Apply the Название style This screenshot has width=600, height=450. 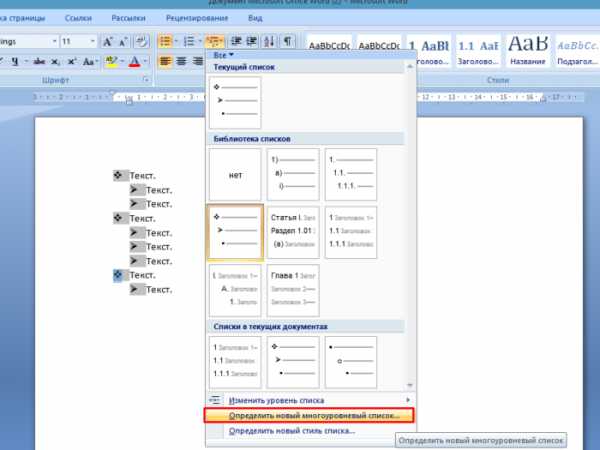(x=528, y=51)
